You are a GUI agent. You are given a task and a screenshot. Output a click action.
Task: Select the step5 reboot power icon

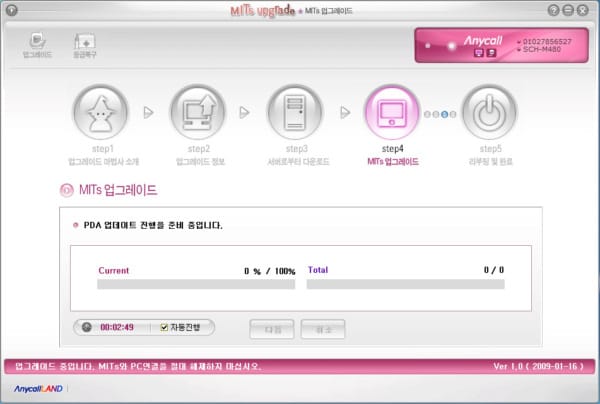tap(489, 112)
